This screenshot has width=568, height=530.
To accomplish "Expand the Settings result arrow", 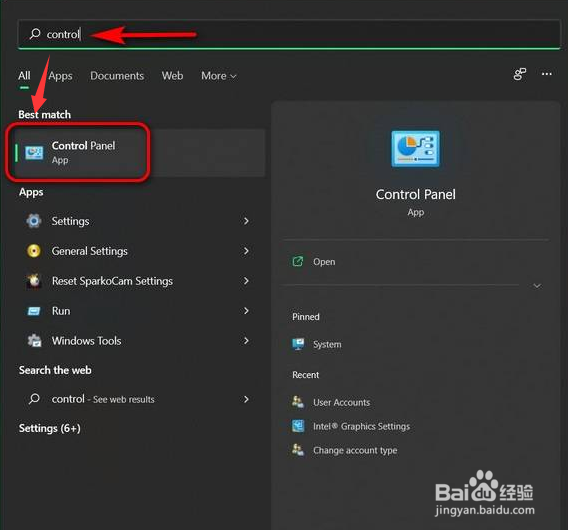I will [246, 221].
